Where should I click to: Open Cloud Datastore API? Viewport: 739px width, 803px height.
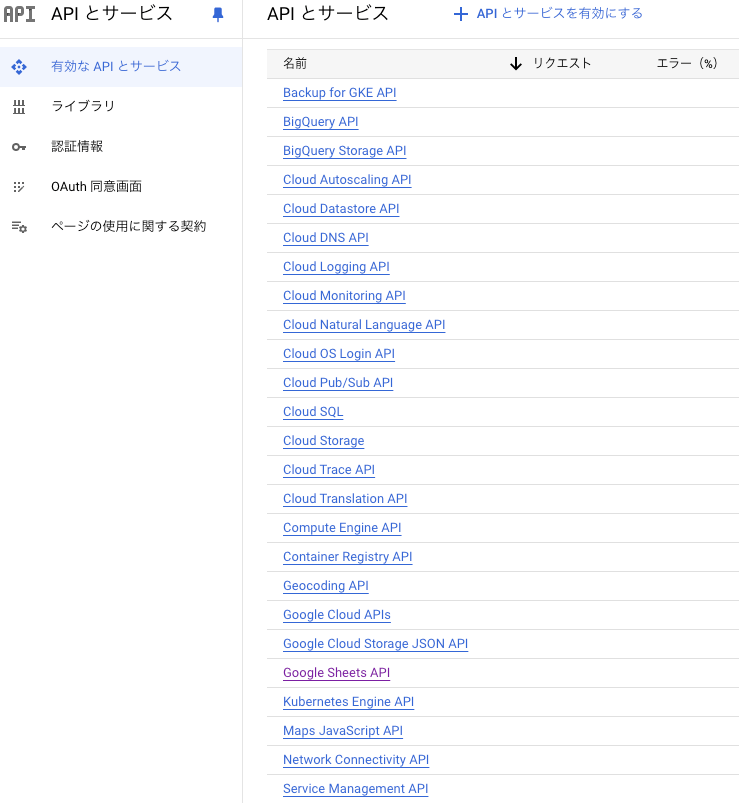tap(341, 209)
